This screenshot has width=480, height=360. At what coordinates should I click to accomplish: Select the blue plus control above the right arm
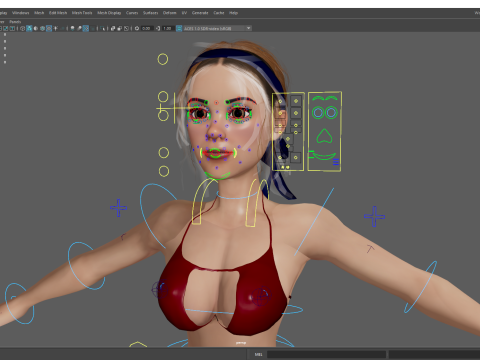click(374, 217)
